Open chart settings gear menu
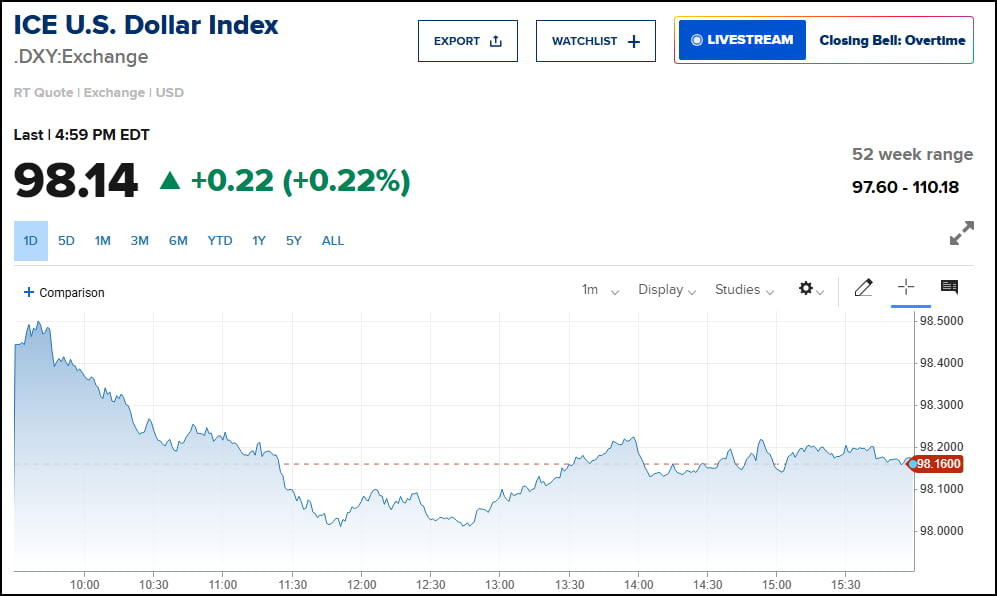The image size is (997, 596). (x=811, y=289)
